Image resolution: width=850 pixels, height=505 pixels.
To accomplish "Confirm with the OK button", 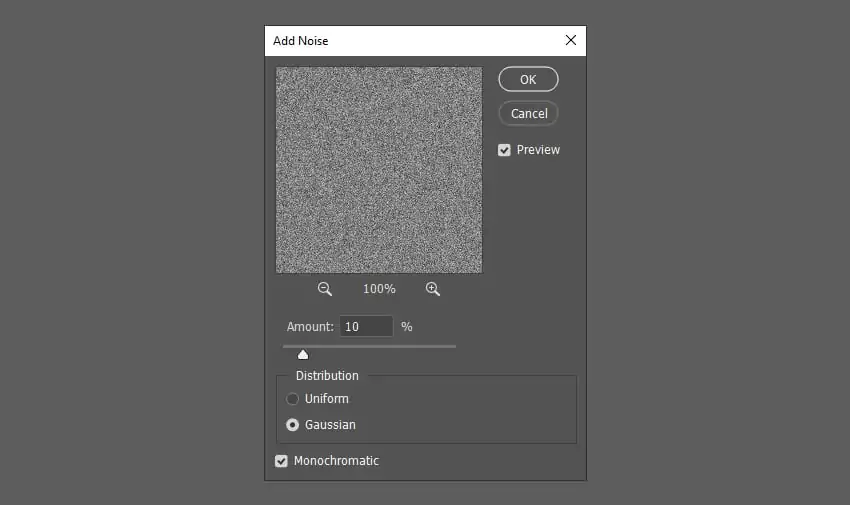I will 528,79.
